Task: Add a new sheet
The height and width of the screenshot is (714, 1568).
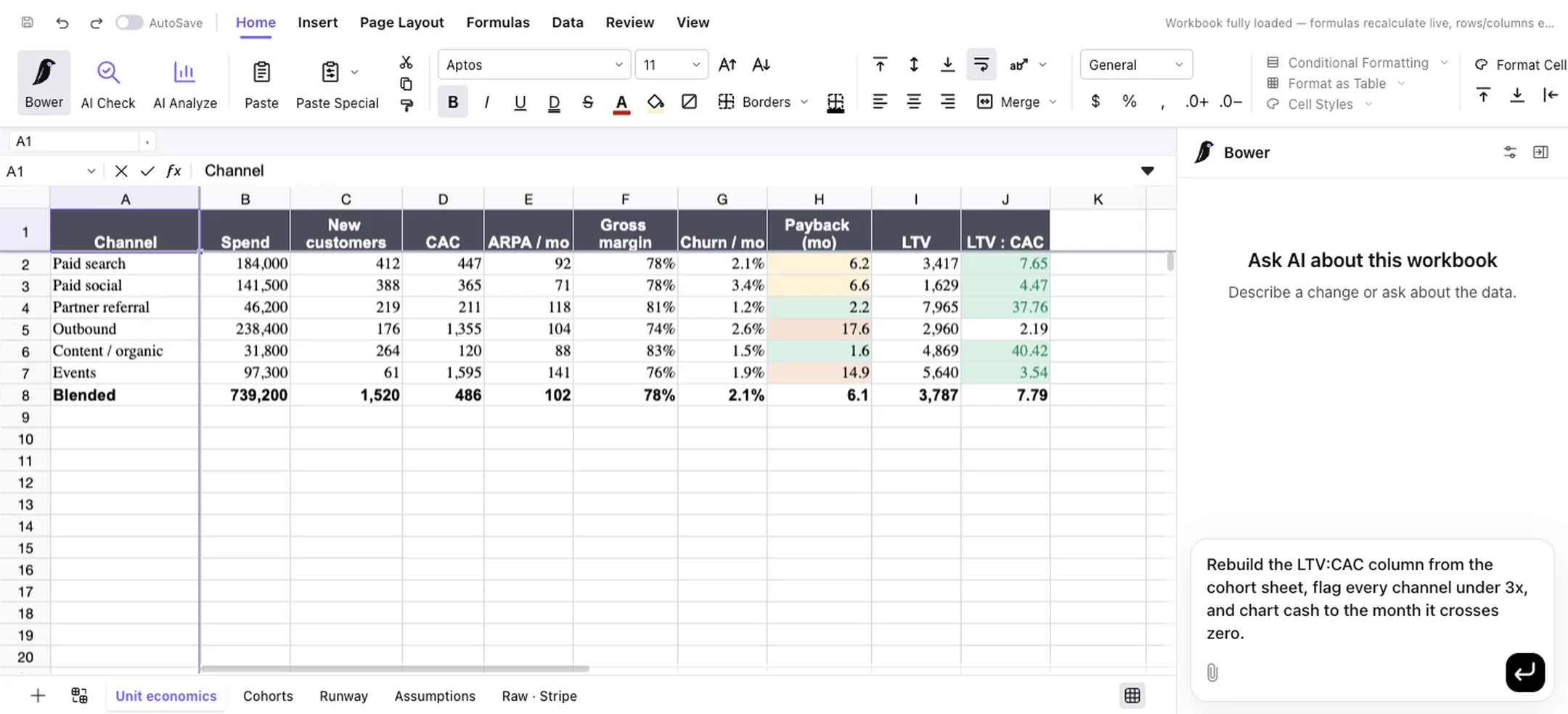Action: [x=38, y=696]
